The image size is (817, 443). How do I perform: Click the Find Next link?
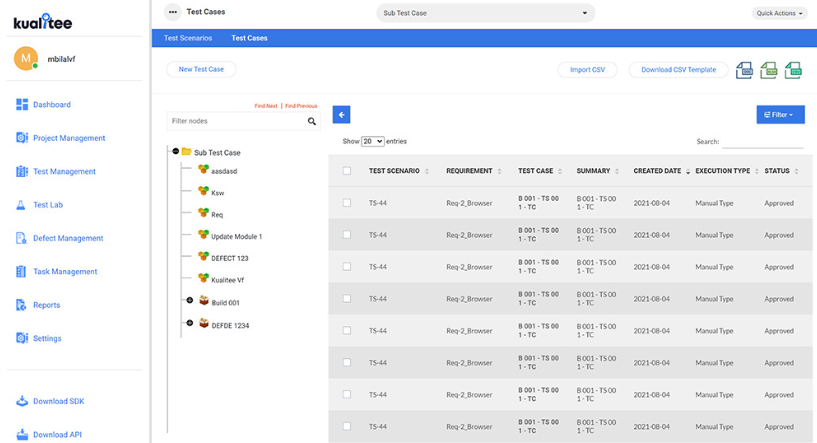click(x=266, y=106)
